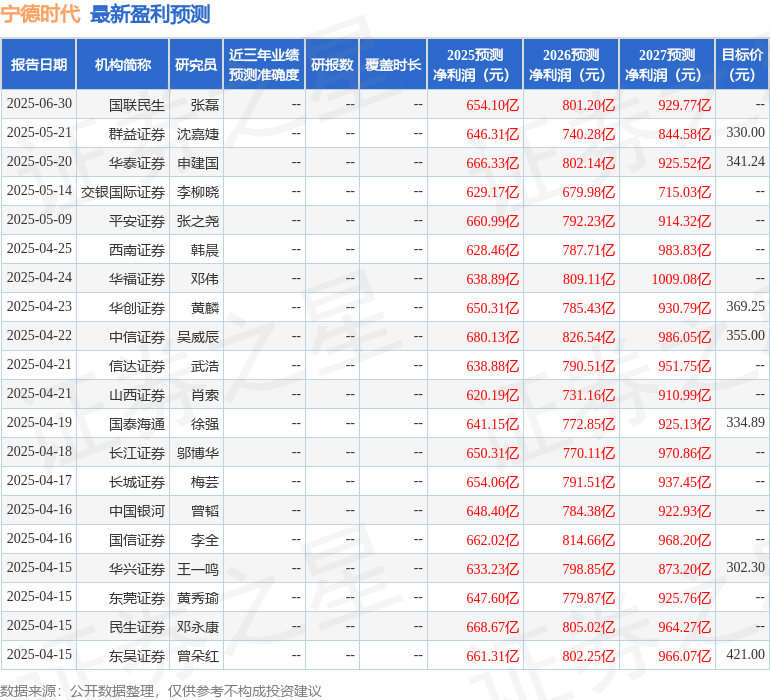
Task: Click analyst name 沈嘉婕
Action: click(198, 134)
